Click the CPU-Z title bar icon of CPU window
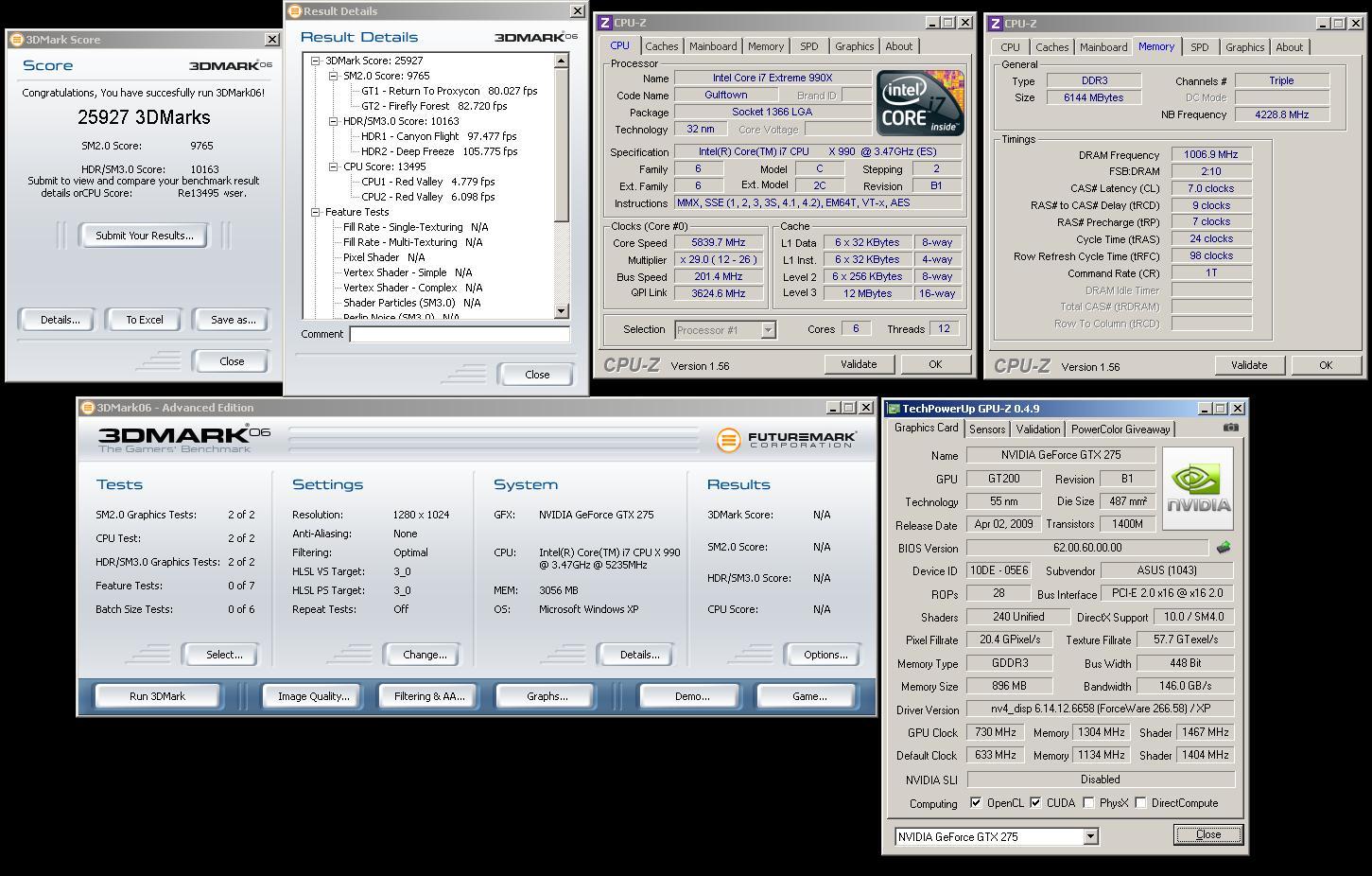The width and height of the screenshot is (1372, 876). pyautogui.click(x=605, y=23)
